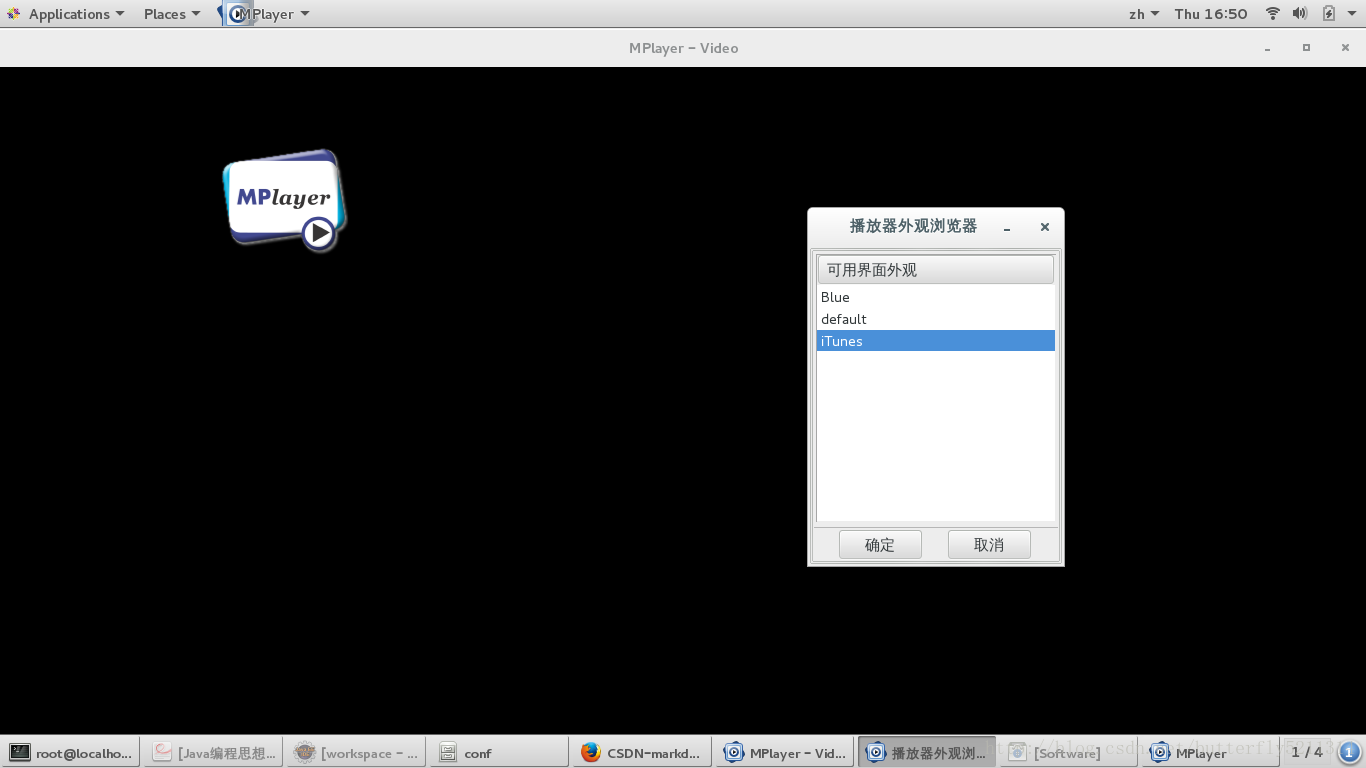This screenshot has height=768, width=1366.
Task: Select the default skin entry
Action: click(x=935, y=319)
